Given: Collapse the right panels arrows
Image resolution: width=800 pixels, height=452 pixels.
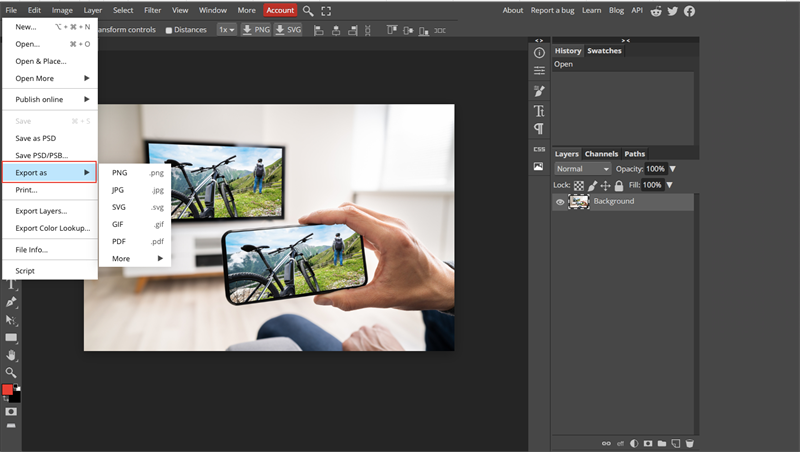Looking at the screenshot, I should (x=626, y=40).
